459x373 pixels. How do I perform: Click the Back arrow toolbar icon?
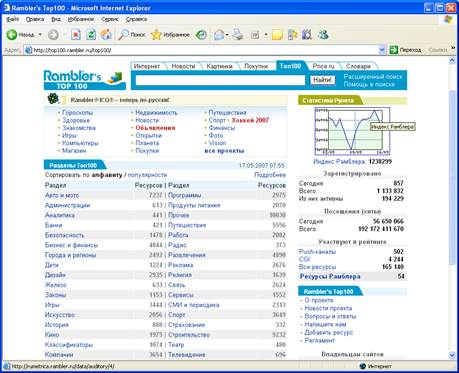click(12, 34)
